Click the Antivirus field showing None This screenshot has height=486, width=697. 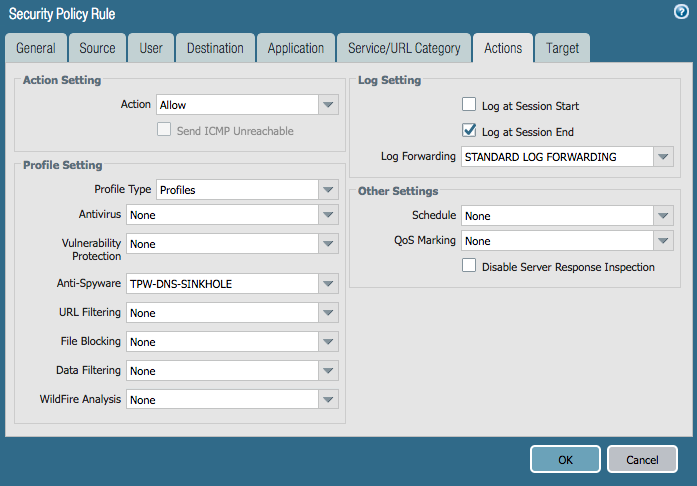click(222, 214)
